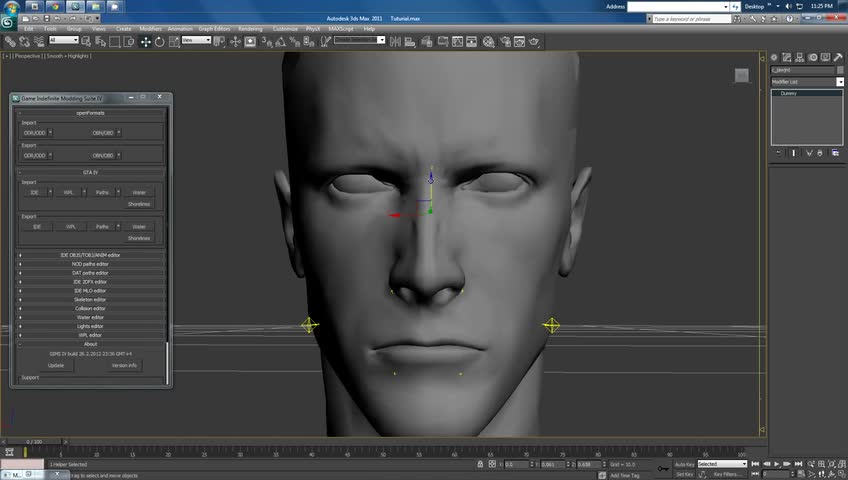
Task: Toggle Set Key mode button
Action: (685, 474)
